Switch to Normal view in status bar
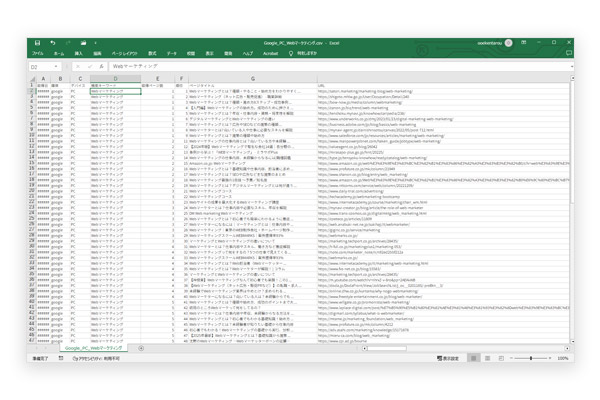The image size is (600, 400). coord(474,358)
